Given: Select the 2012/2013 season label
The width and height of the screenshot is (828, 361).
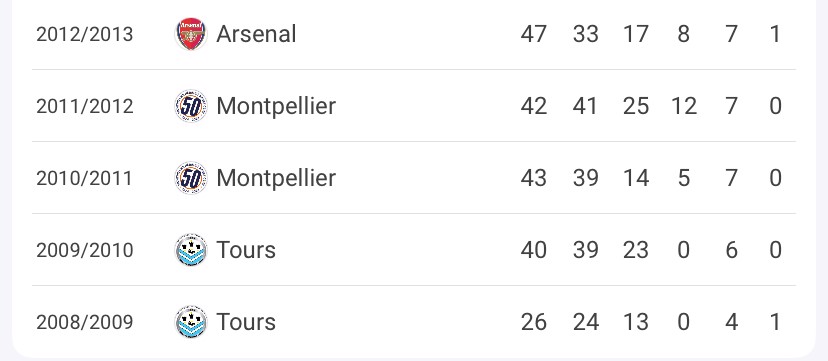Looking at the screenshot, I should click(84, 34).
